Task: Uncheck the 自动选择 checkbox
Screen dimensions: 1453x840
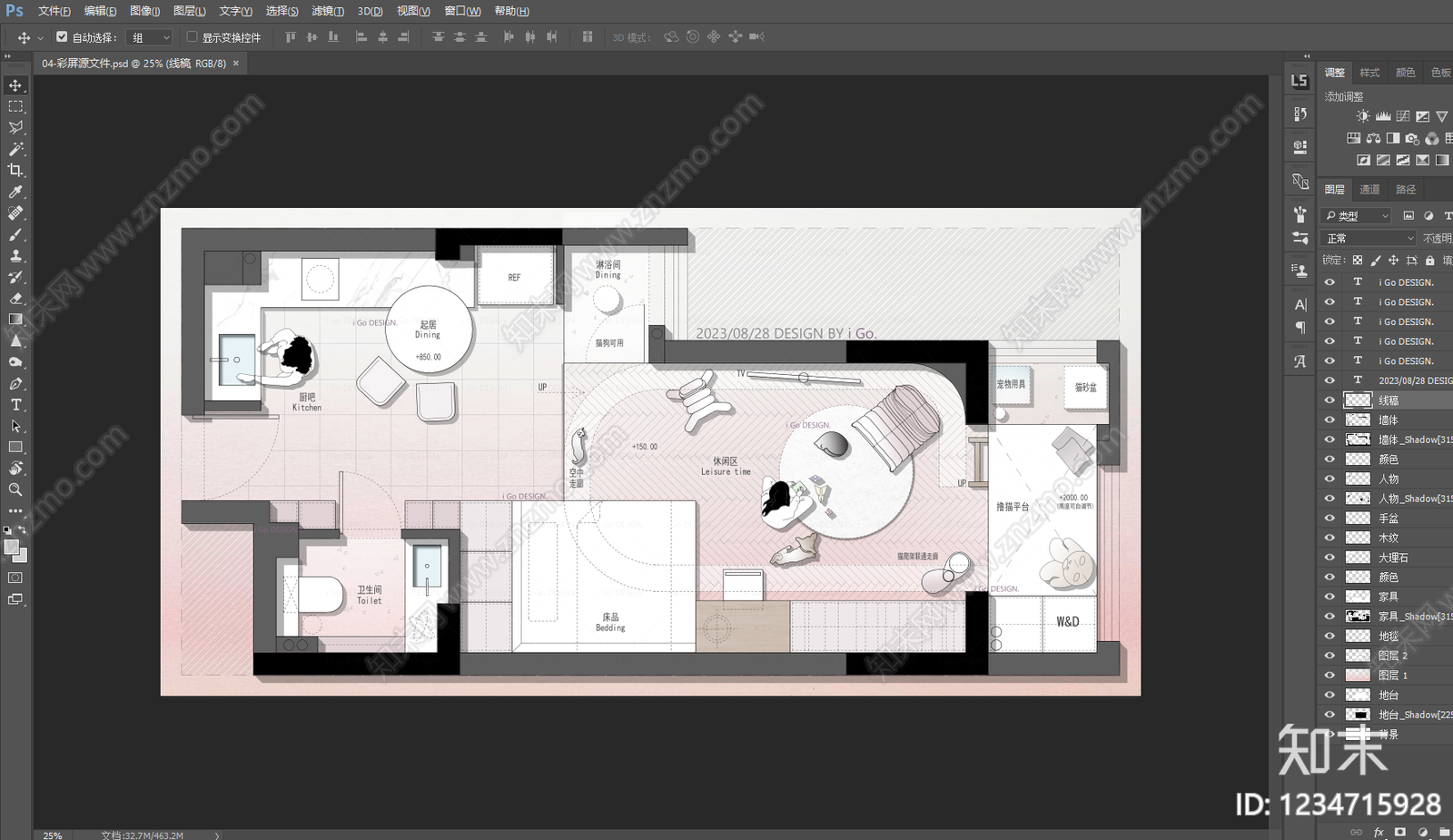Action: tap(62, 37)
